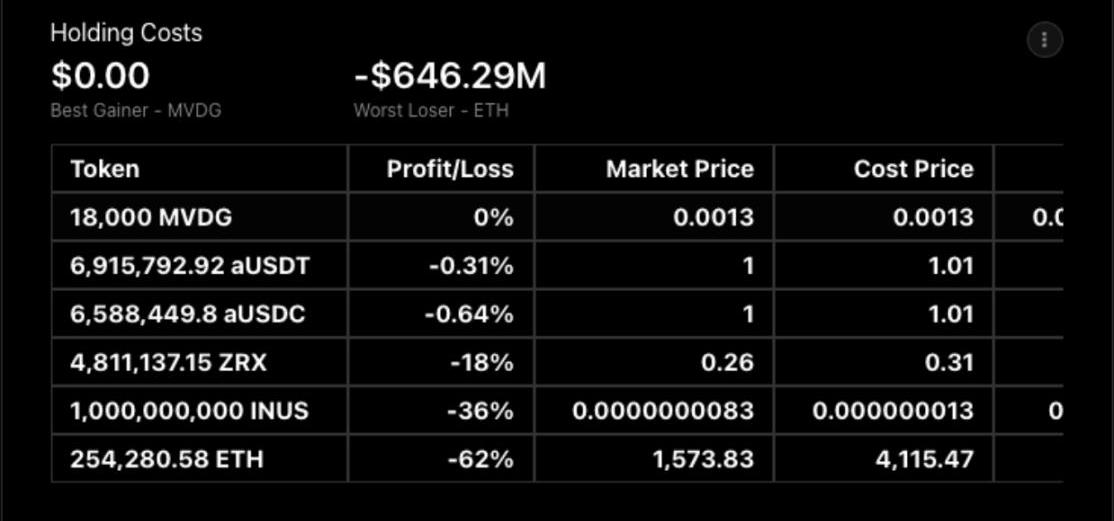Select the Cost Price column header
This screenshot has width=1114, height=521.
(x=914, y=168)
